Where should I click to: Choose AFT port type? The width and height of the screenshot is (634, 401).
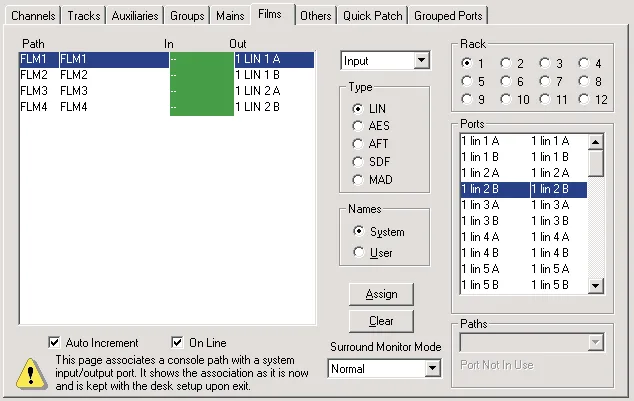[x=370, y=144]
